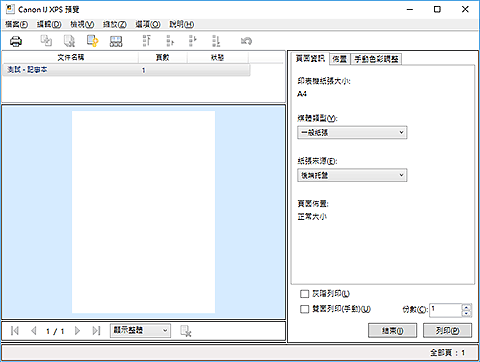This screenshot has width=480, height=362.
Task: Click the A4 printer paper size value
Action: pos(302,94)
